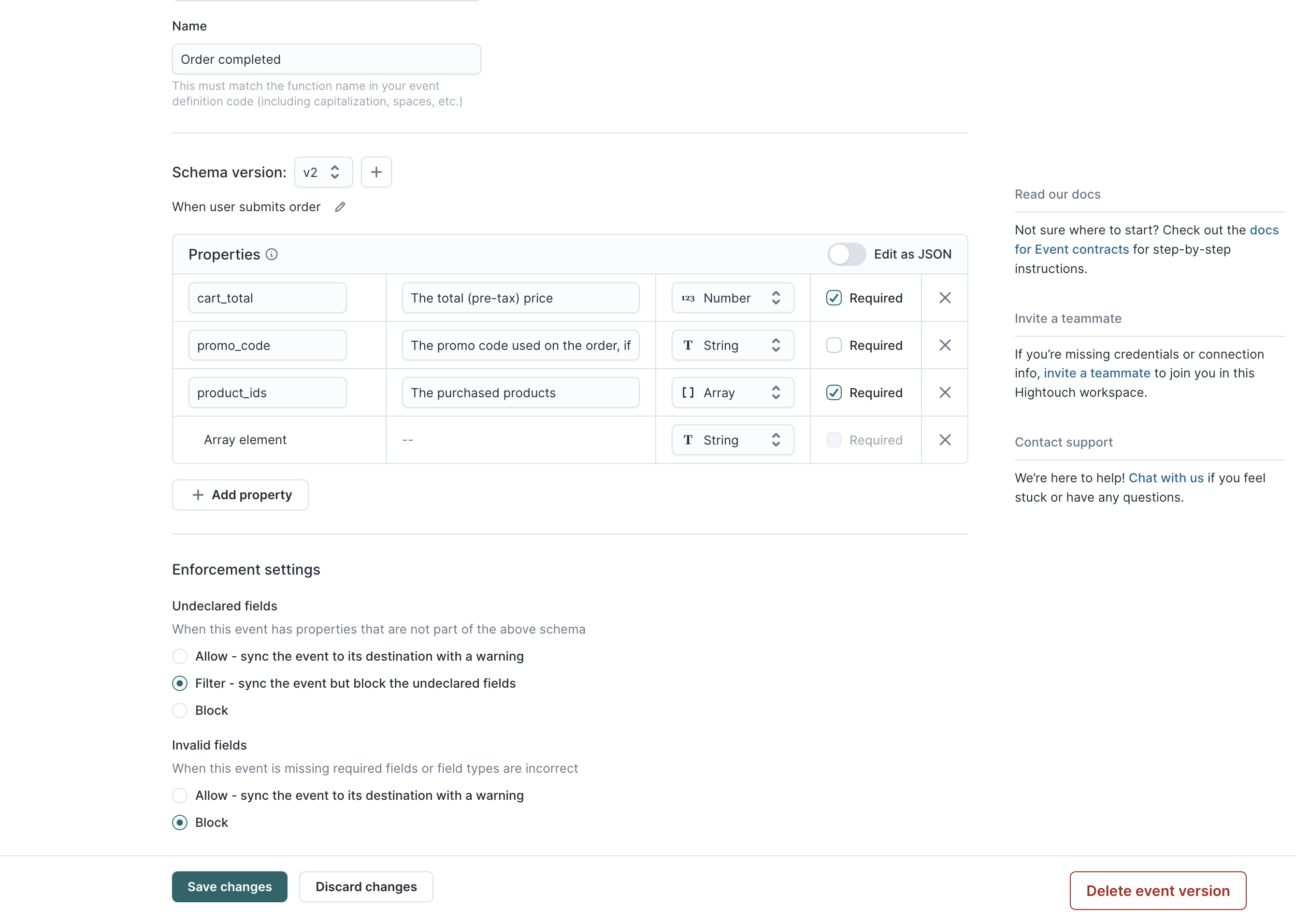The image size is (1296, 924).
Task: Select Block invalid fields radio button
Action: [x=180, y=822]
